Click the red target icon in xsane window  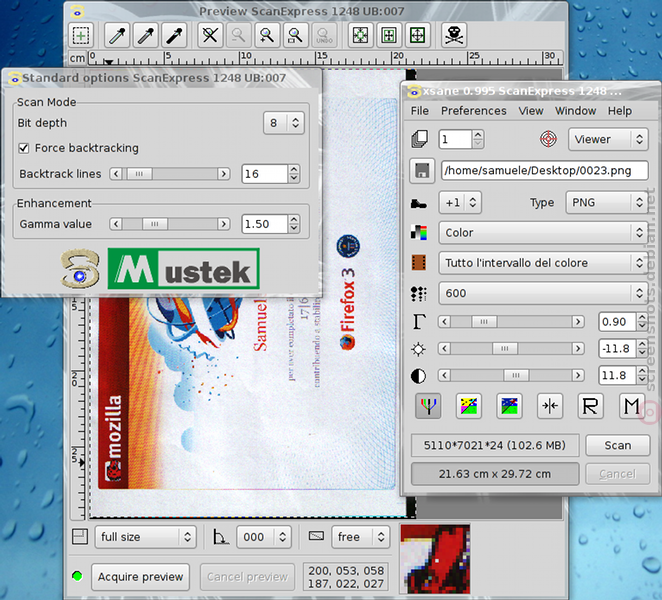point(548,139)
